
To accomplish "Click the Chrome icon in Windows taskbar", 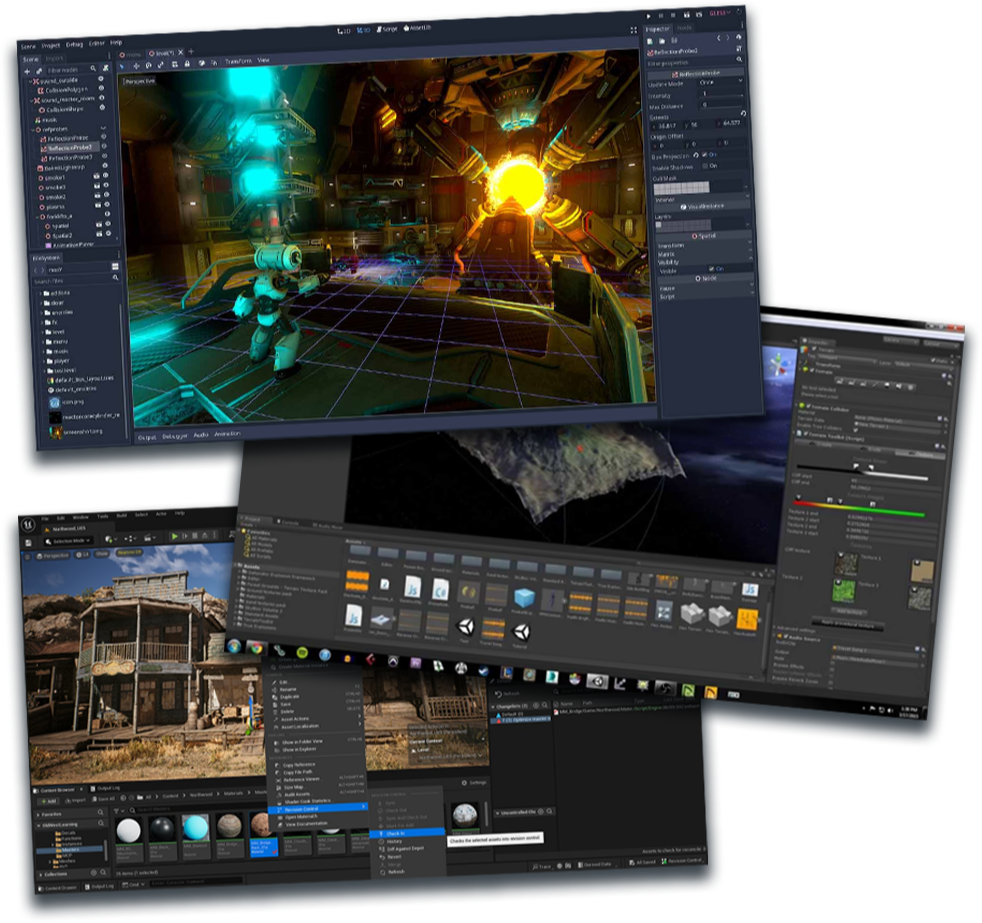I will click(x=256, y=648).
